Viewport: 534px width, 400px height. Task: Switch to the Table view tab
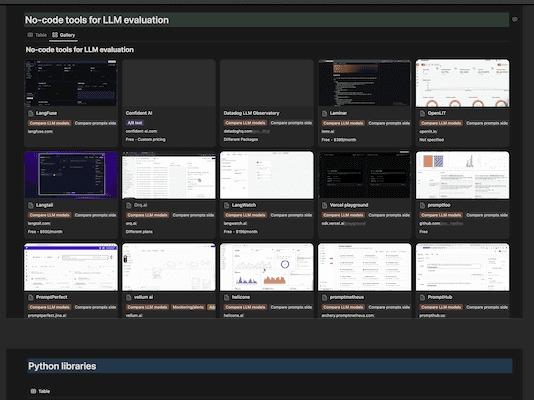tap(37, 35)
